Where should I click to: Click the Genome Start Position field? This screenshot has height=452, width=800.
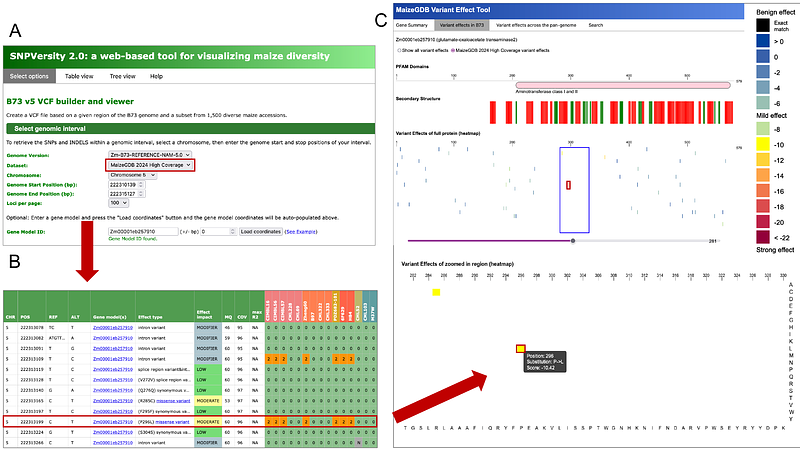point(127,185)
